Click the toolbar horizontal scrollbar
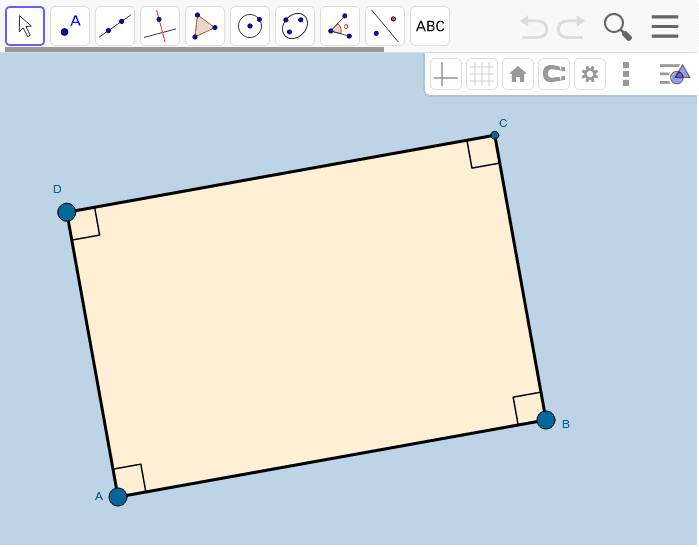The width and height of the screenshot is (699, 547). 194,49
